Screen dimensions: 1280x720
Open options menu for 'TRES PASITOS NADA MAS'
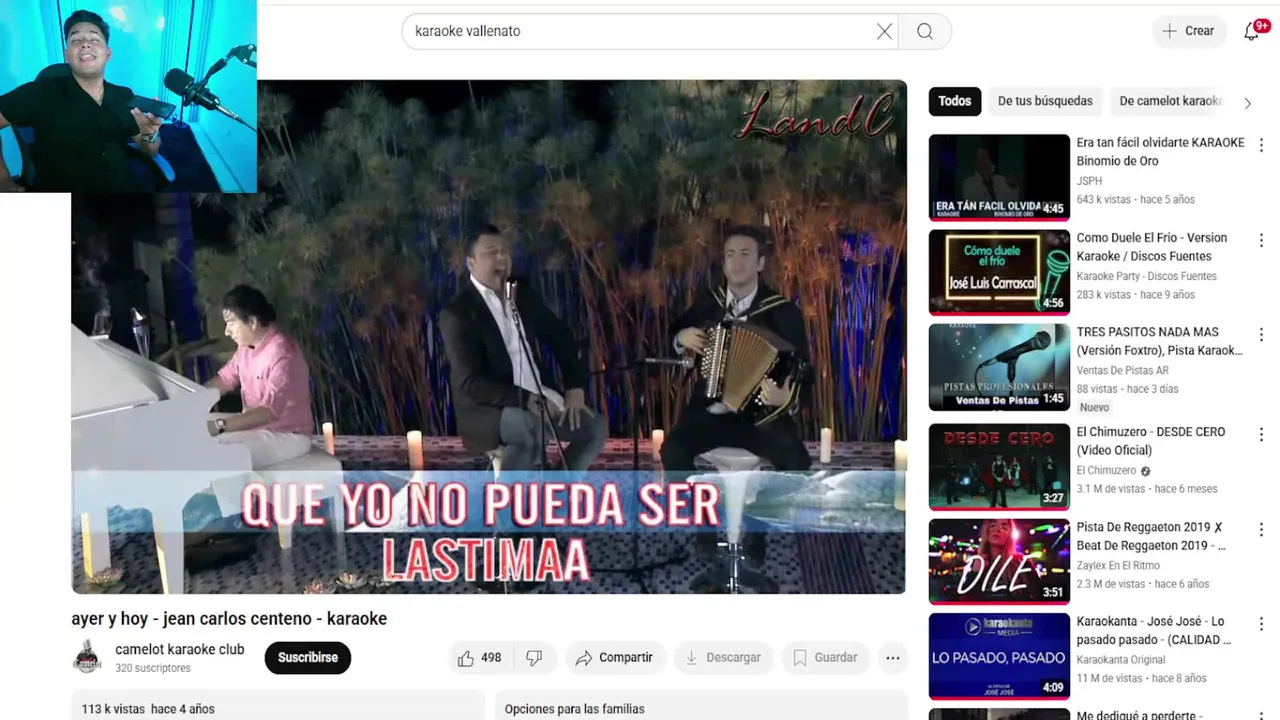[1261, 334]
